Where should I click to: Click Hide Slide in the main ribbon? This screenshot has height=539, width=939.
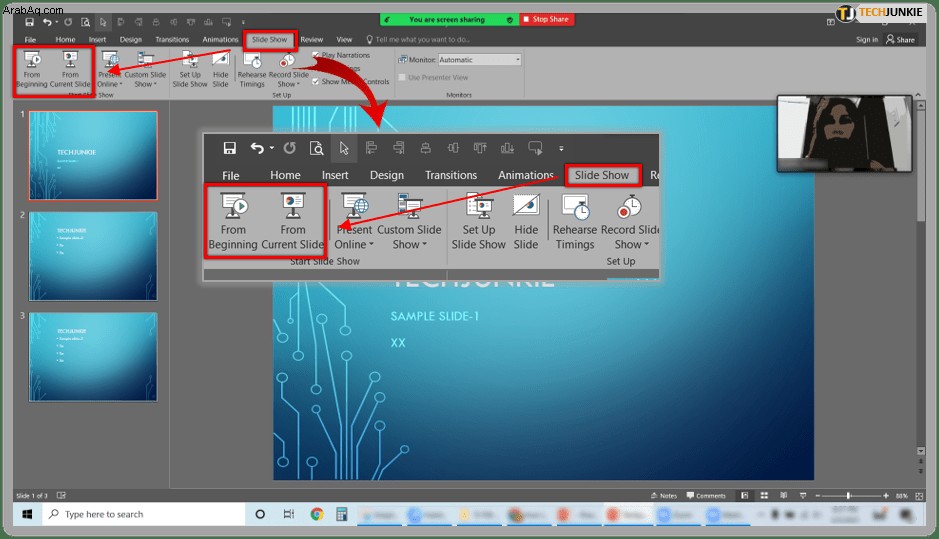point(220,69)
